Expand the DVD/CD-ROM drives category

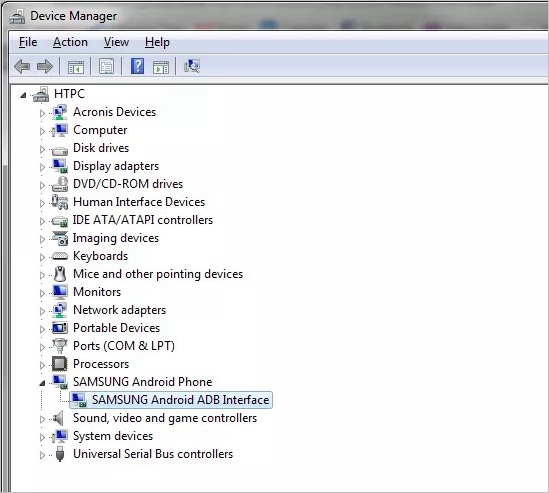click(x=42, y=185)
